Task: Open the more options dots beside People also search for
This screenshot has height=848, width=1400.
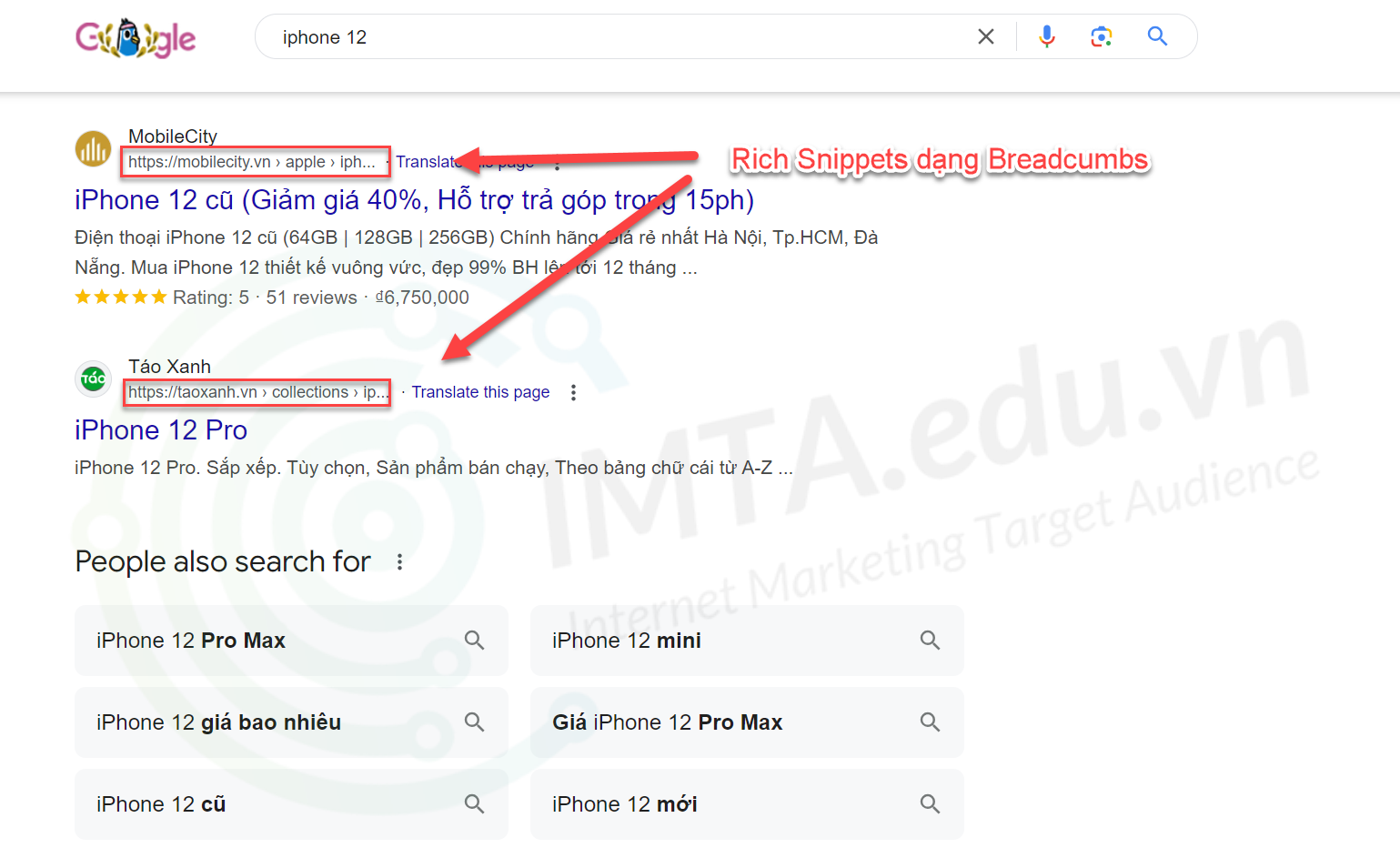Action: point(399,562)
